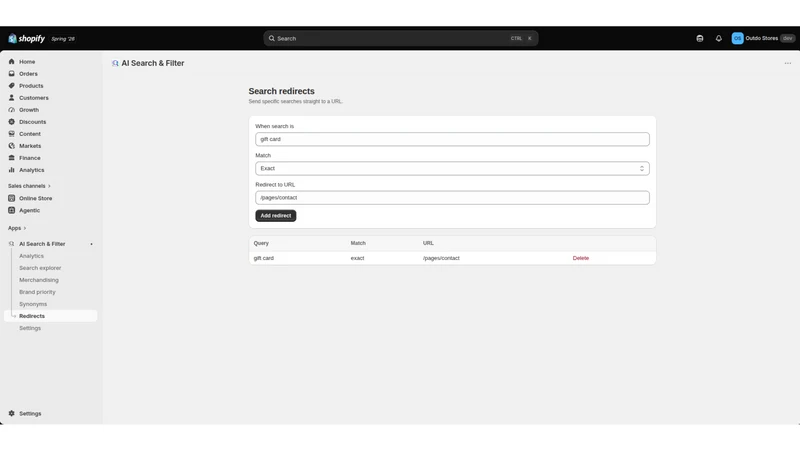Image resolution: width=800 pixels, height=450 pixels.
Task: Open the Finance bank icon
Action: pos(12,158)
